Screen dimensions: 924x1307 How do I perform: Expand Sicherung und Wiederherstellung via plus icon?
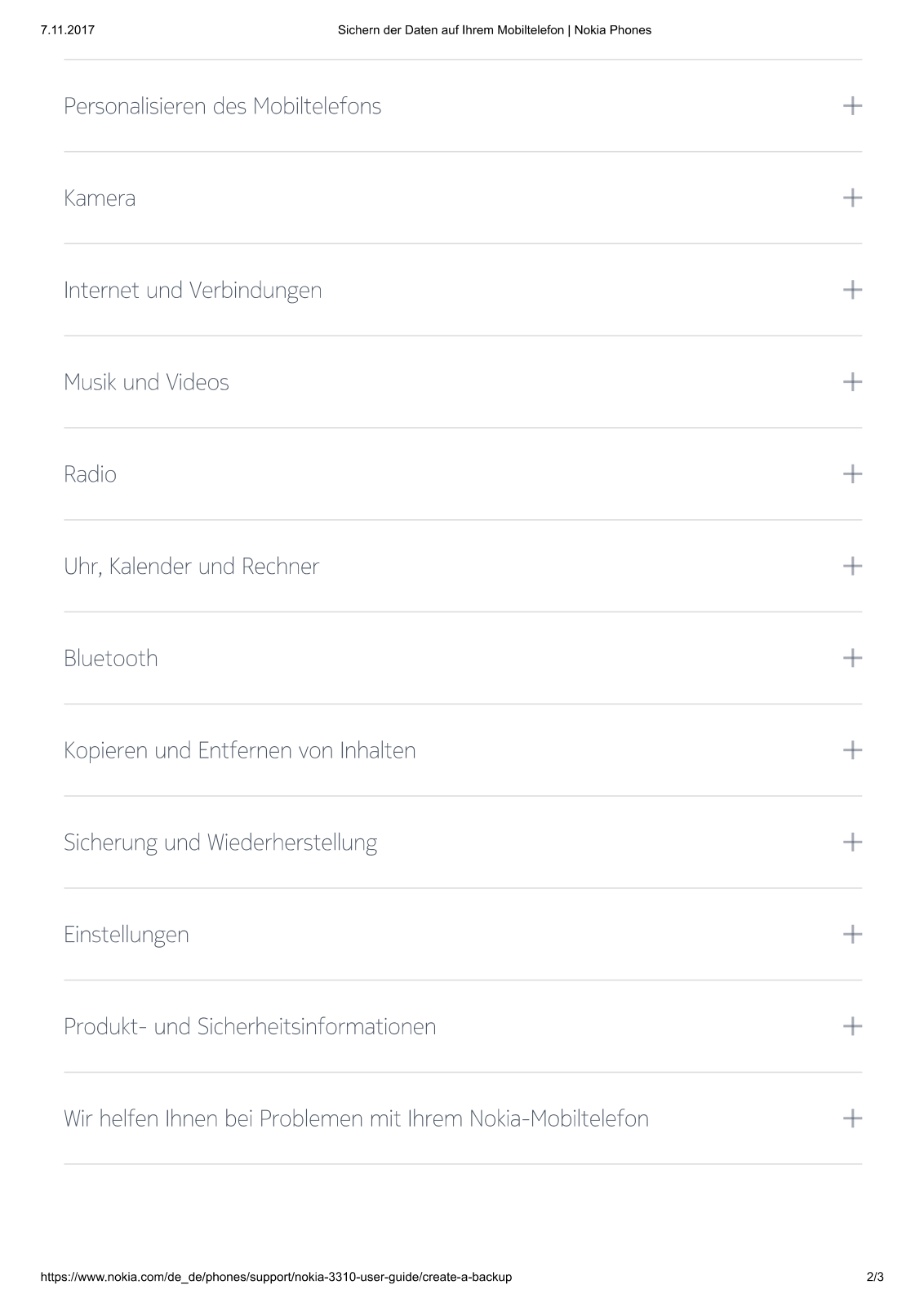[852, 842]
